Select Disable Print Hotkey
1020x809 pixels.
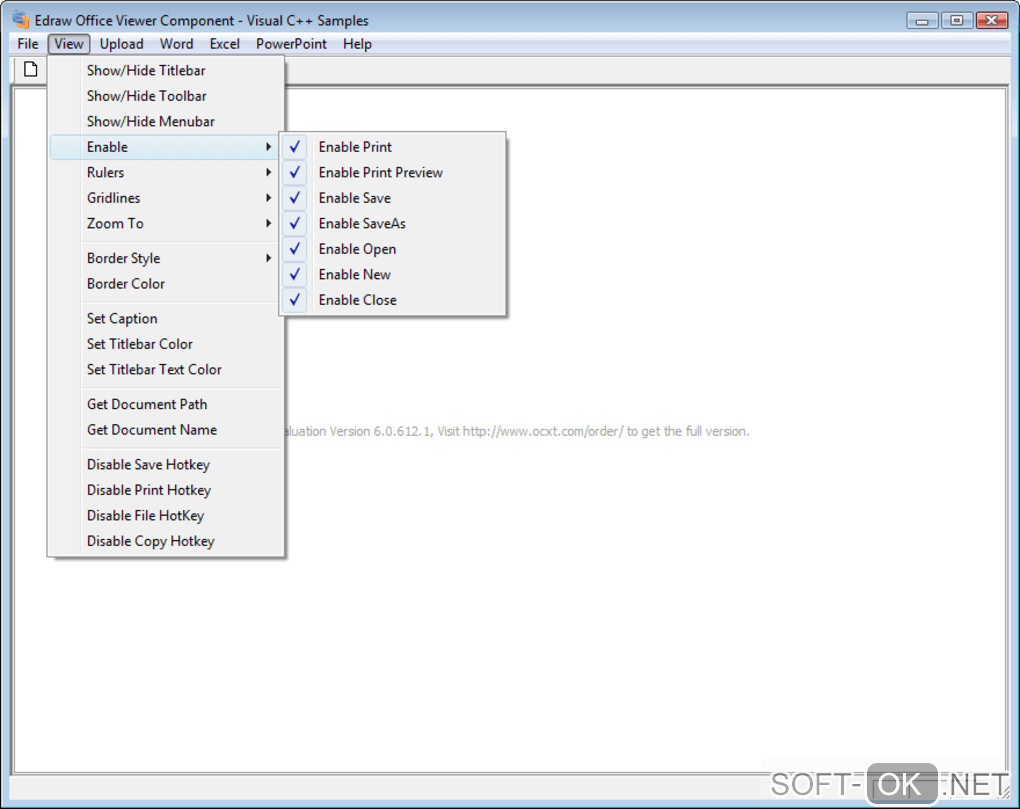[166, 490]
